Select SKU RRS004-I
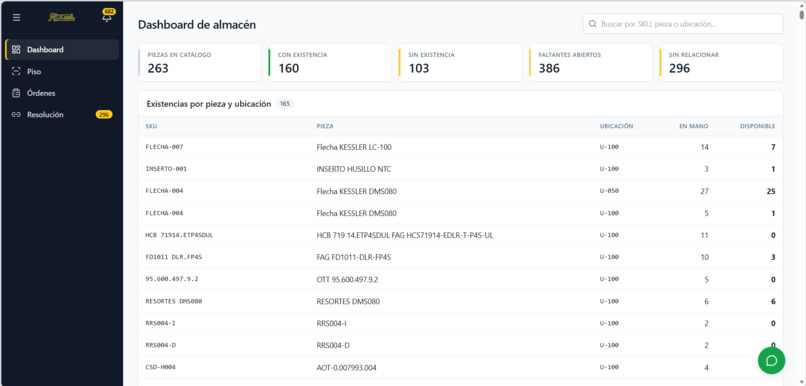 [x=161, y=323]
